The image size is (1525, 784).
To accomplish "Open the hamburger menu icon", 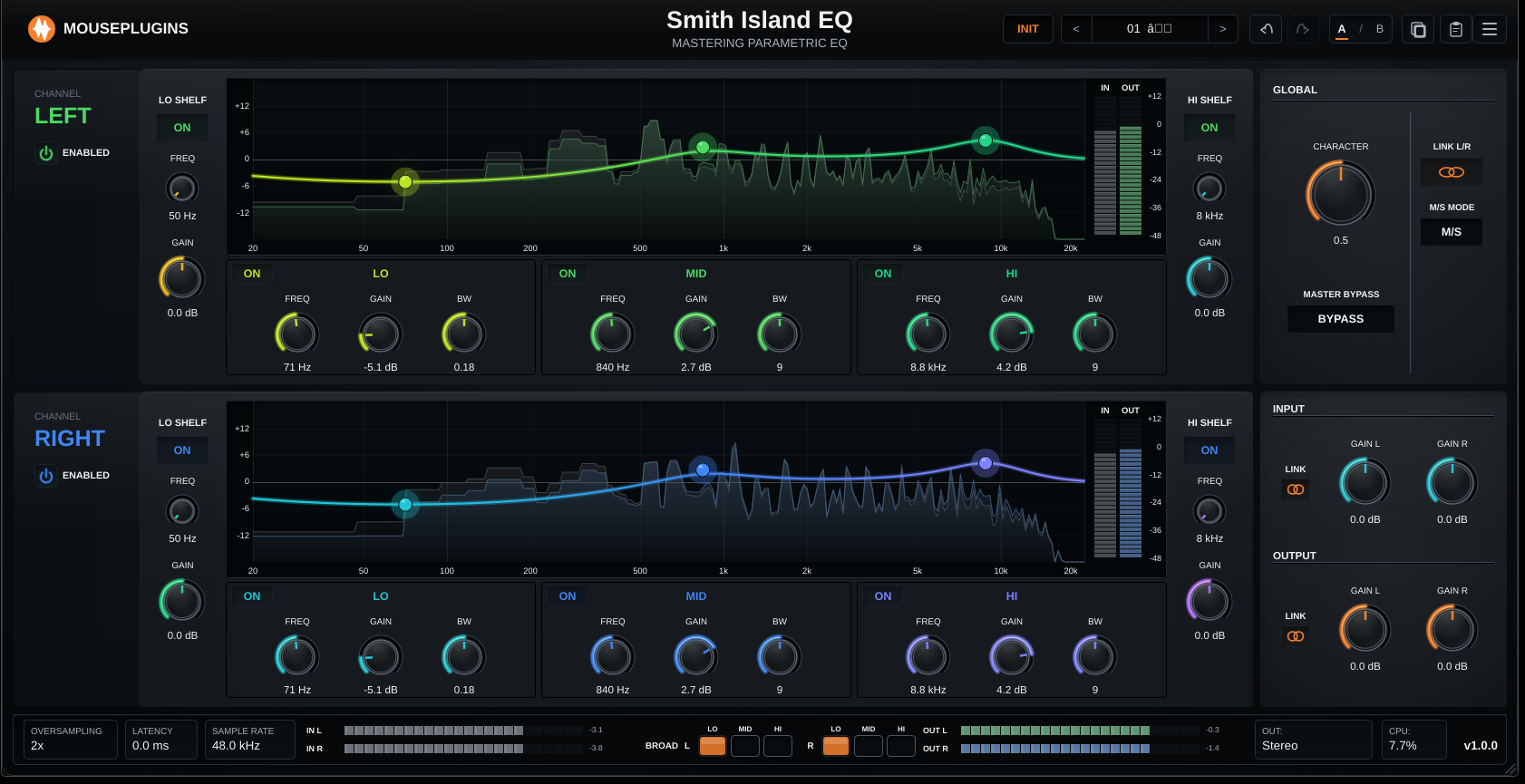I will click(x=1490, y=29).
